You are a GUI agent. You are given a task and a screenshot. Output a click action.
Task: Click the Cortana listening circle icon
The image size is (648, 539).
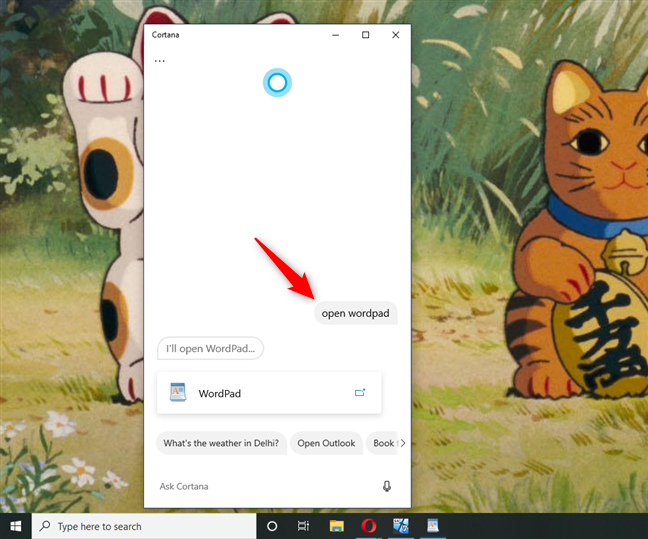point(277,83)
